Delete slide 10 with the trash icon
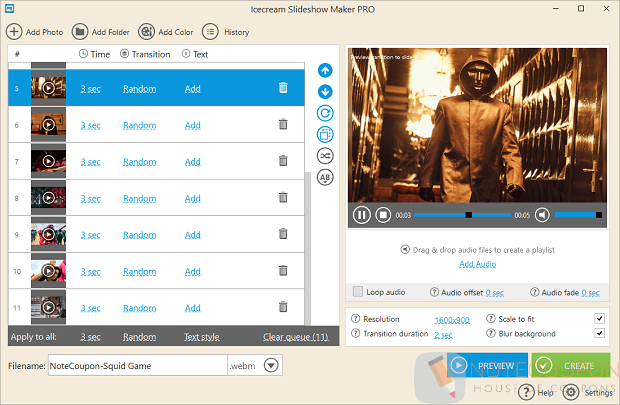 (x=283, y=271)
